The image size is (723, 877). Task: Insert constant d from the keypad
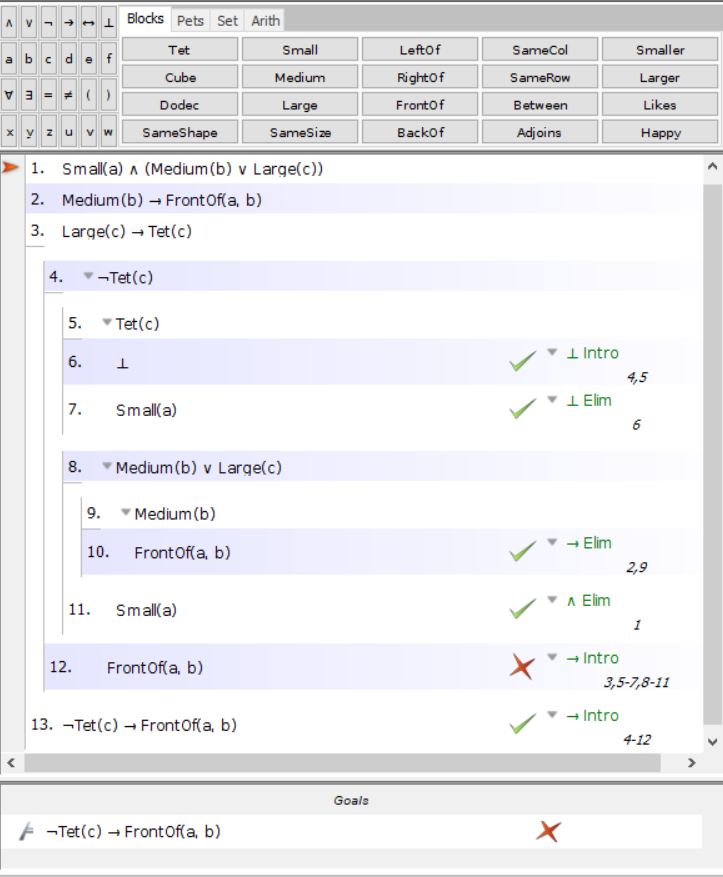point(69,59)
